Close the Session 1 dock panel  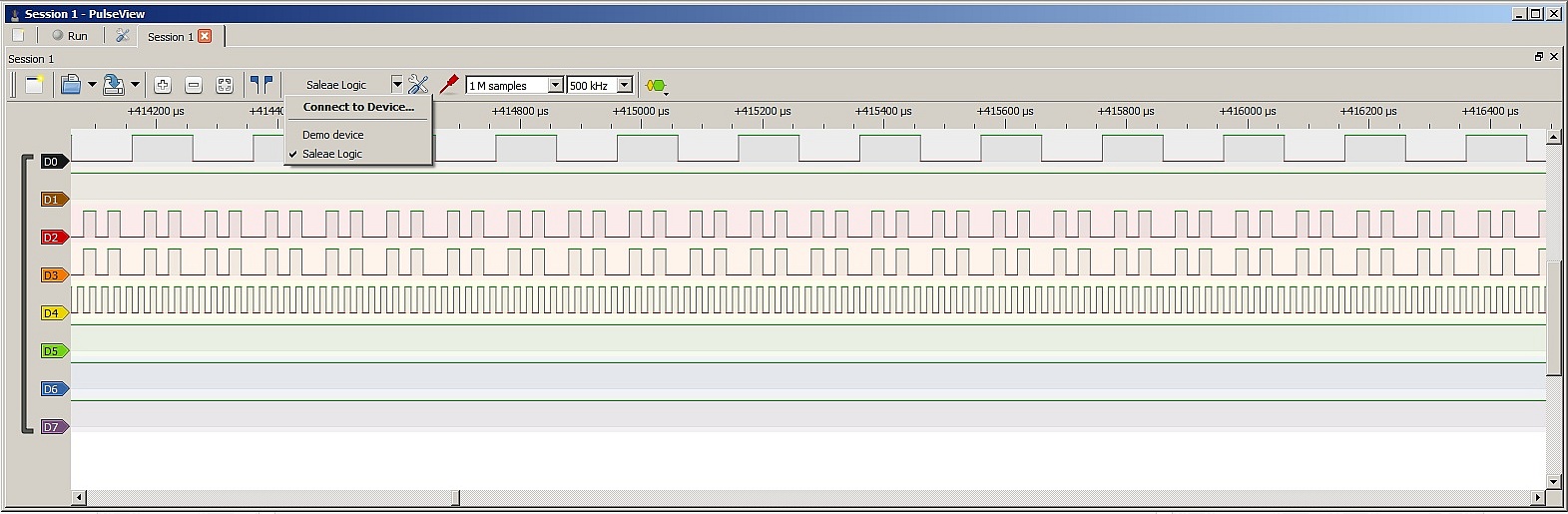1553,57
